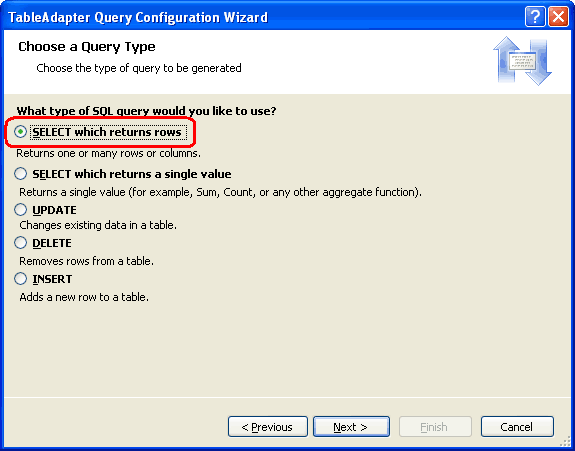The width and height of the screenshot is (575, 451).
Task: Advance the wizard with the Next button
Action: [x=351, y=426]
